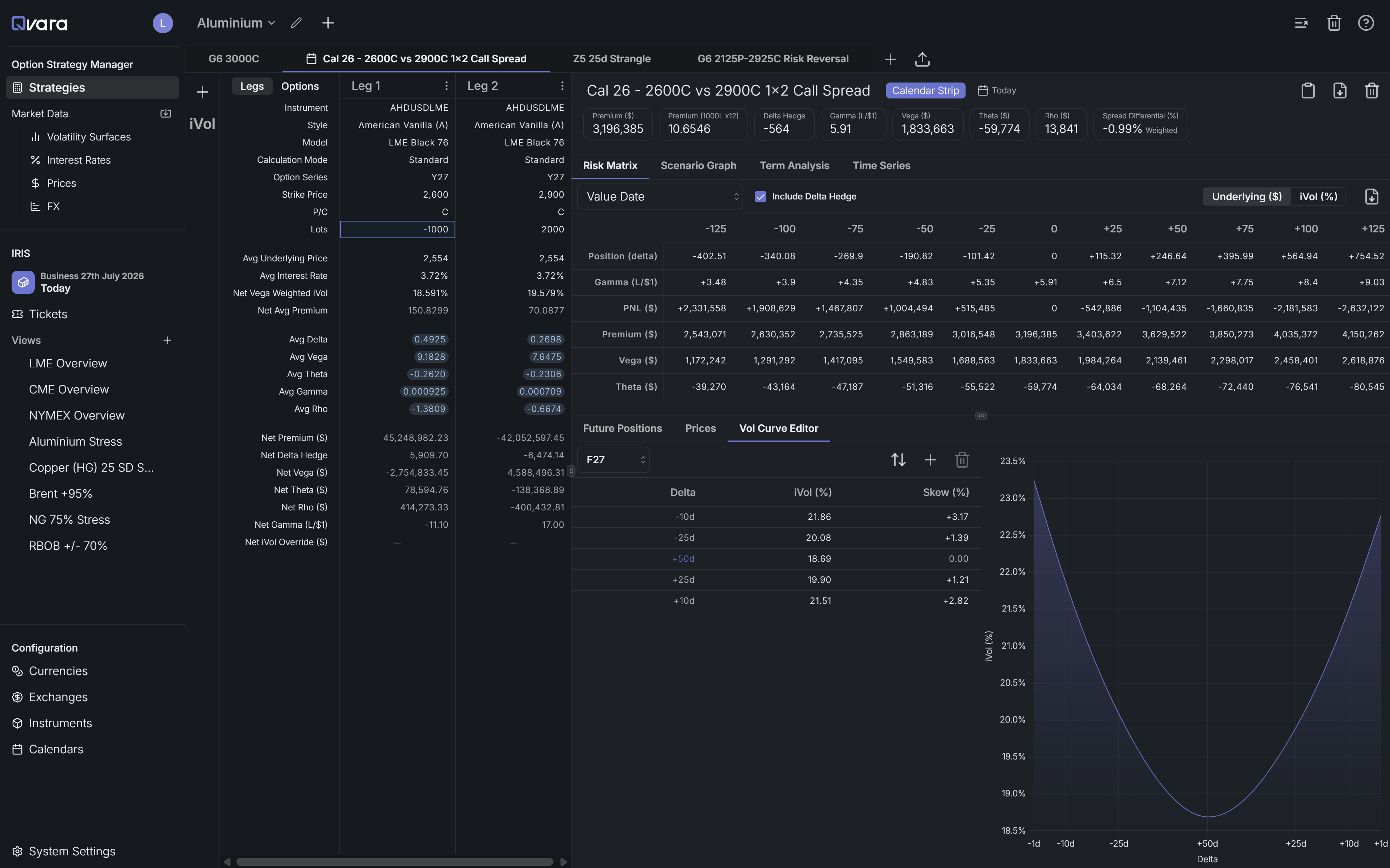The width and height of the screenshot is (1390, 868).
Task: Open G6 2125P-2925C Risk Reversal tab
Action: pos(773,59)
